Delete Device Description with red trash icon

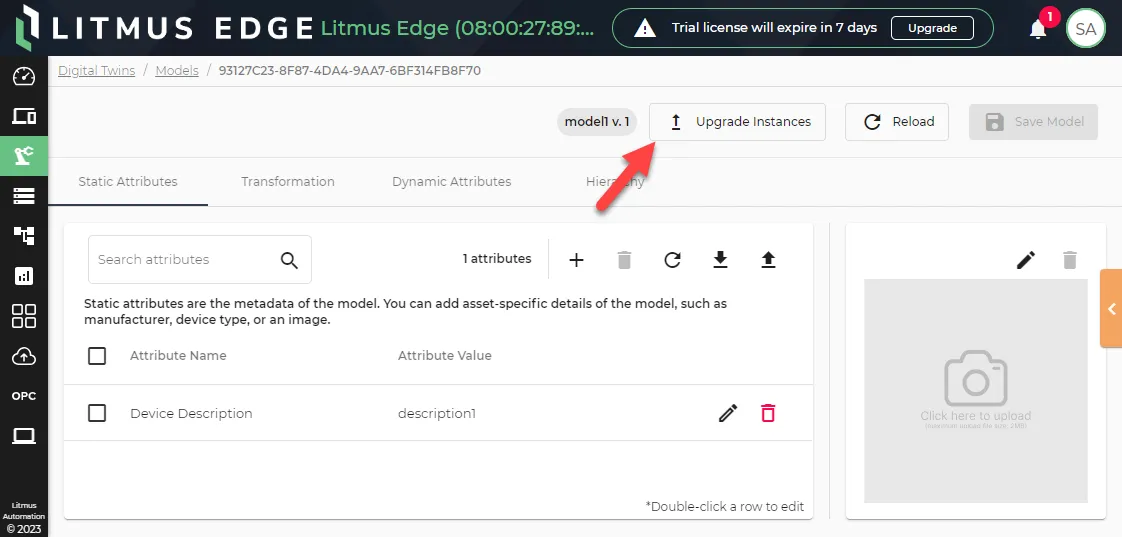click(x=768, y=413)
